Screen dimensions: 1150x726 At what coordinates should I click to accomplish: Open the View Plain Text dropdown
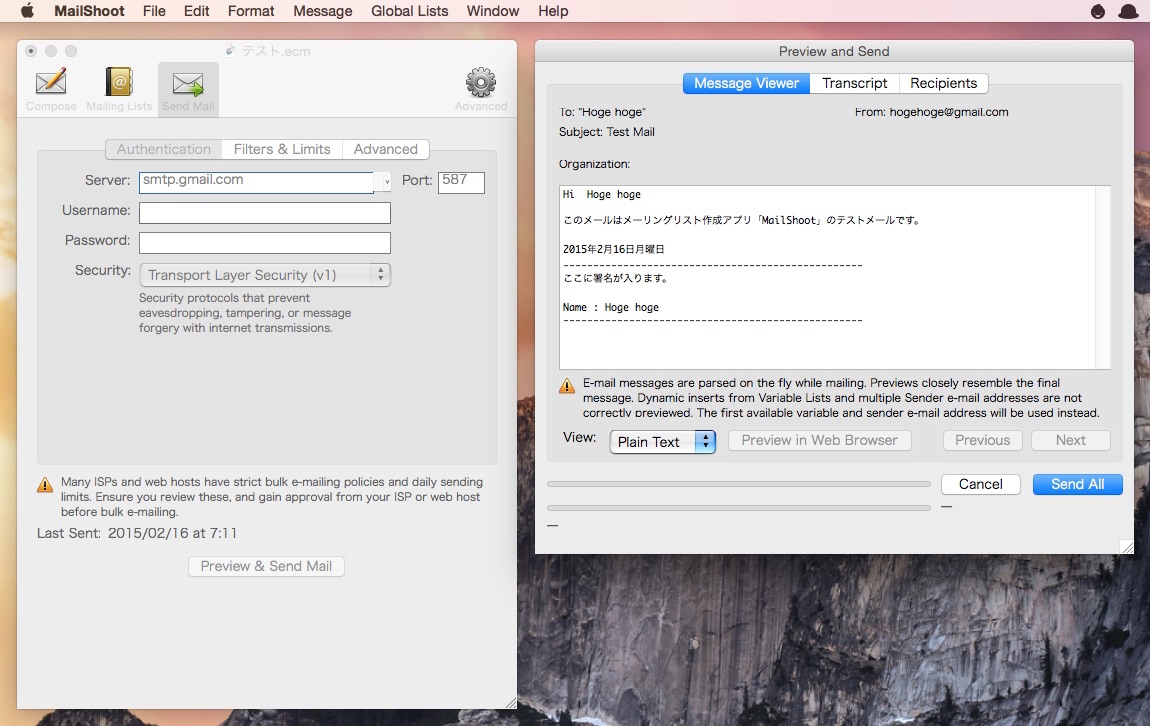(x=662, y=441)
